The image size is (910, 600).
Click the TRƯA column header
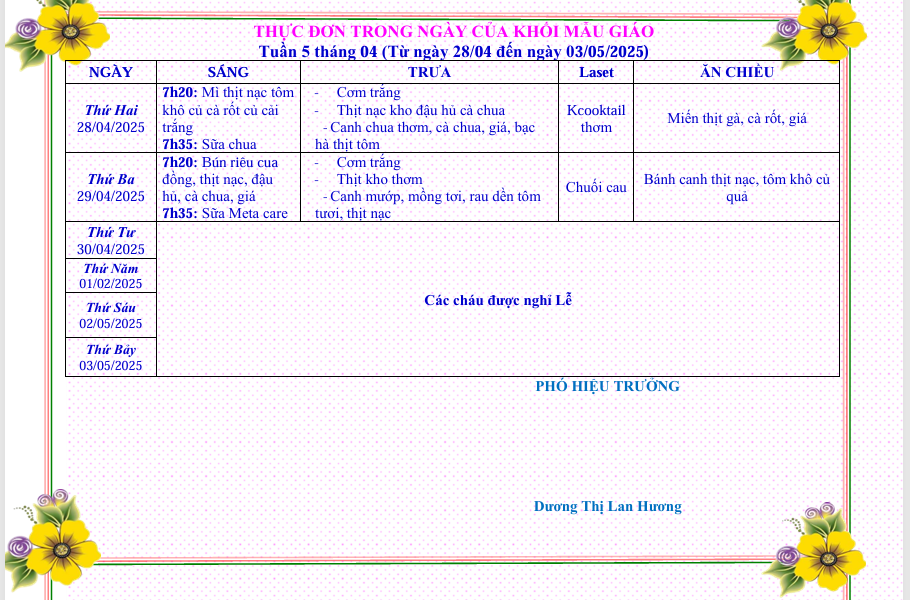429,72
